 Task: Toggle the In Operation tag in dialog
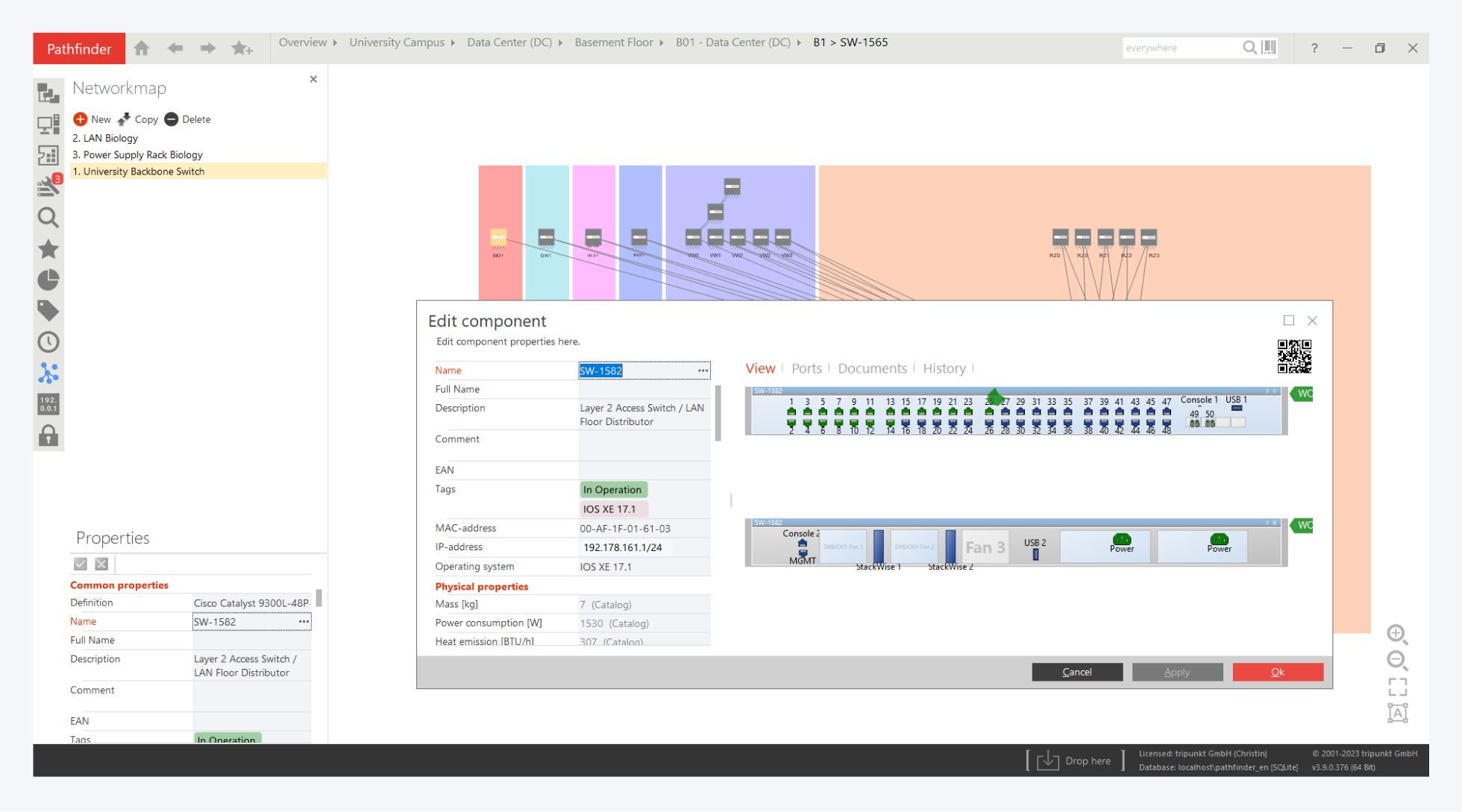pos(612,490)
